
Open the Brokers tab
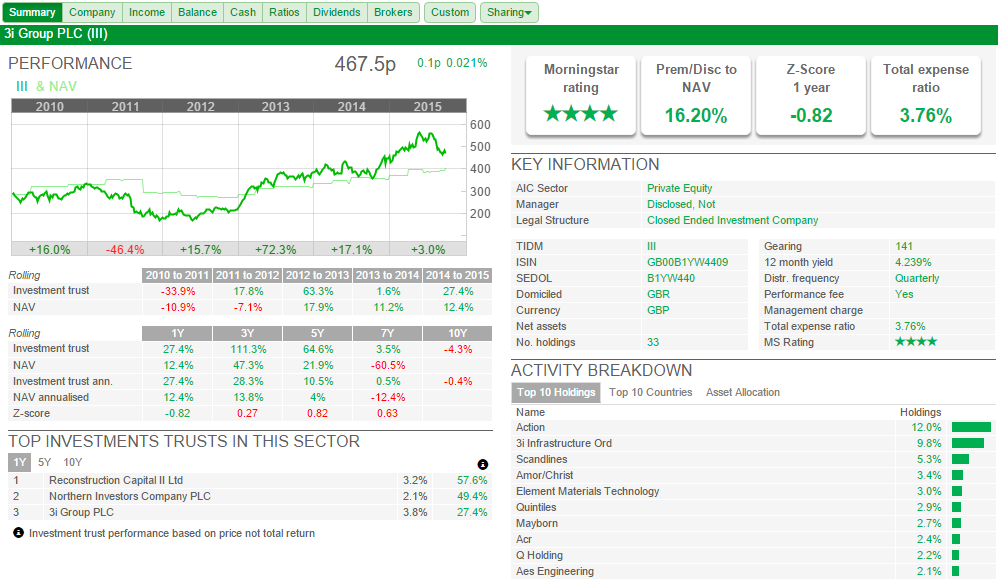point(393,12)
